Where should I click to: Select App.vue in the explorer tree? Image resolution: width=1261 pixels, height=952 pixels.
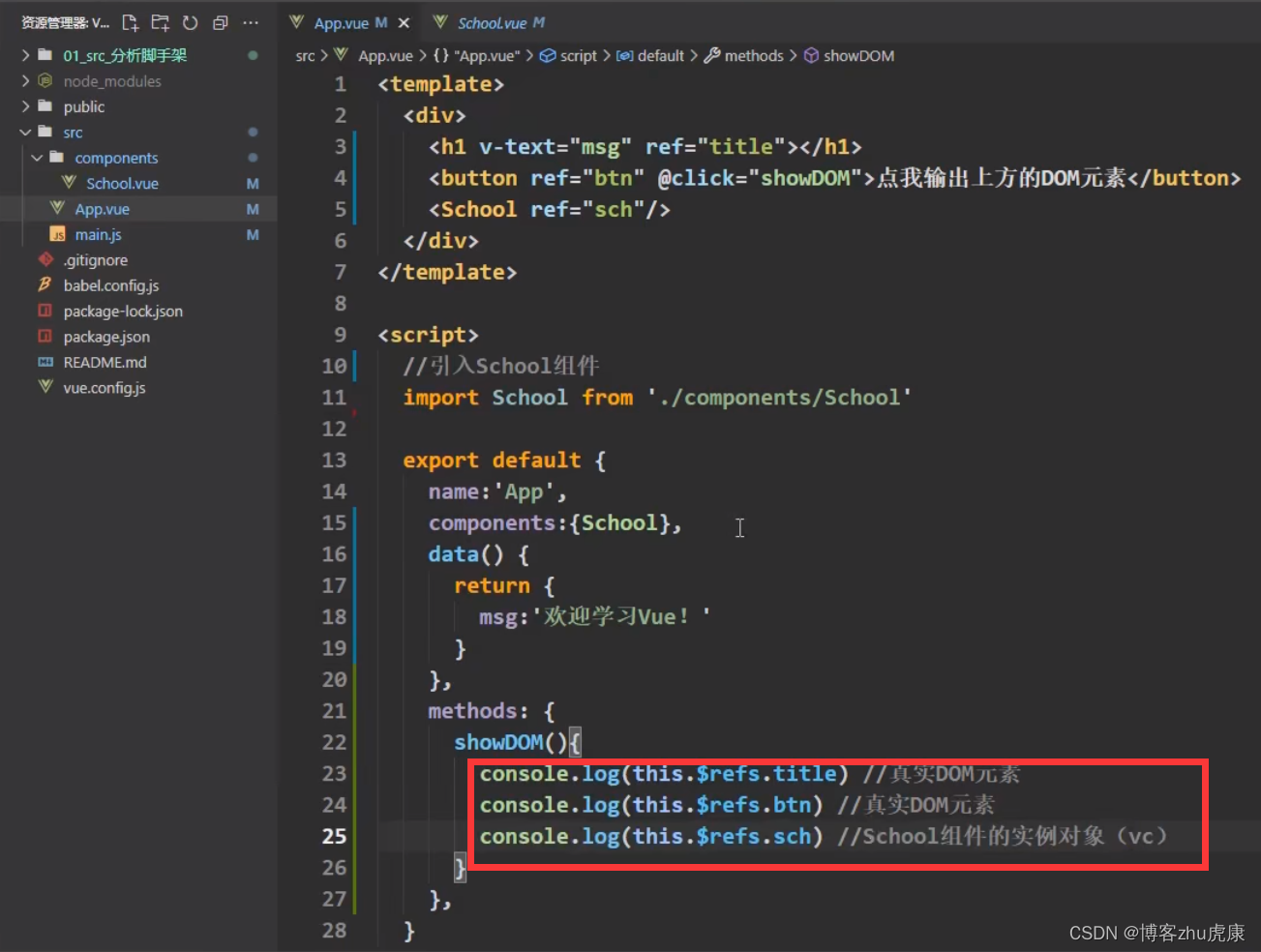(102, 209)
